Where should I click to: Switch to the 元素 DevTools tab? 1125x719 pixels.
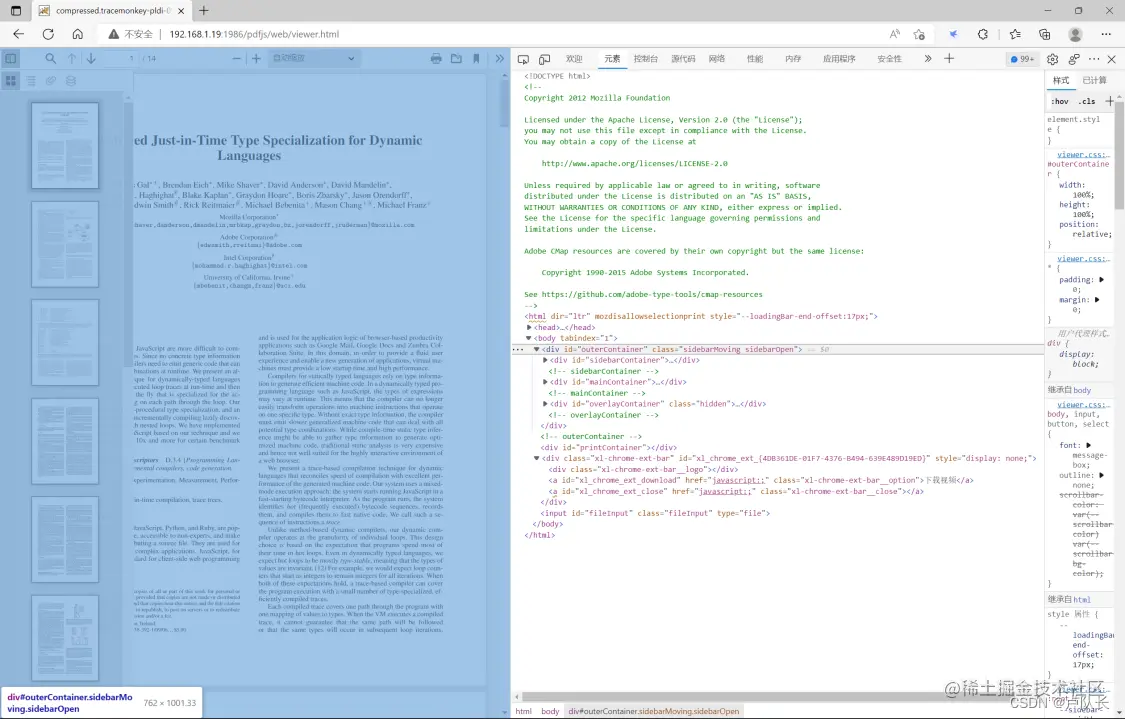click(x=612, y=59)
